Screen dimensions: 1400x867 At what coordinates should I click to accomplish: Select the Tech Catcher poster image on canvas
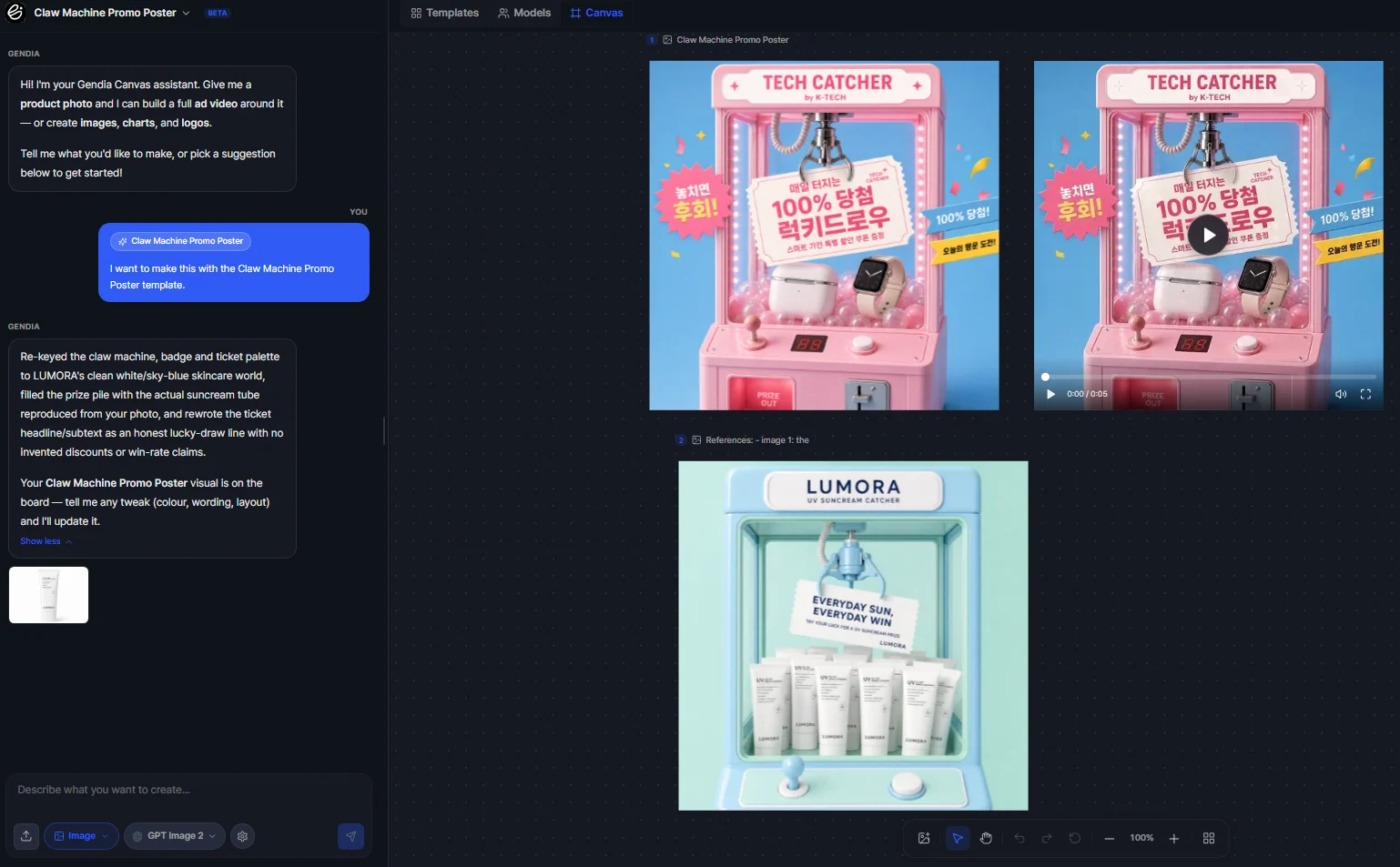click(x=824, y=236)
